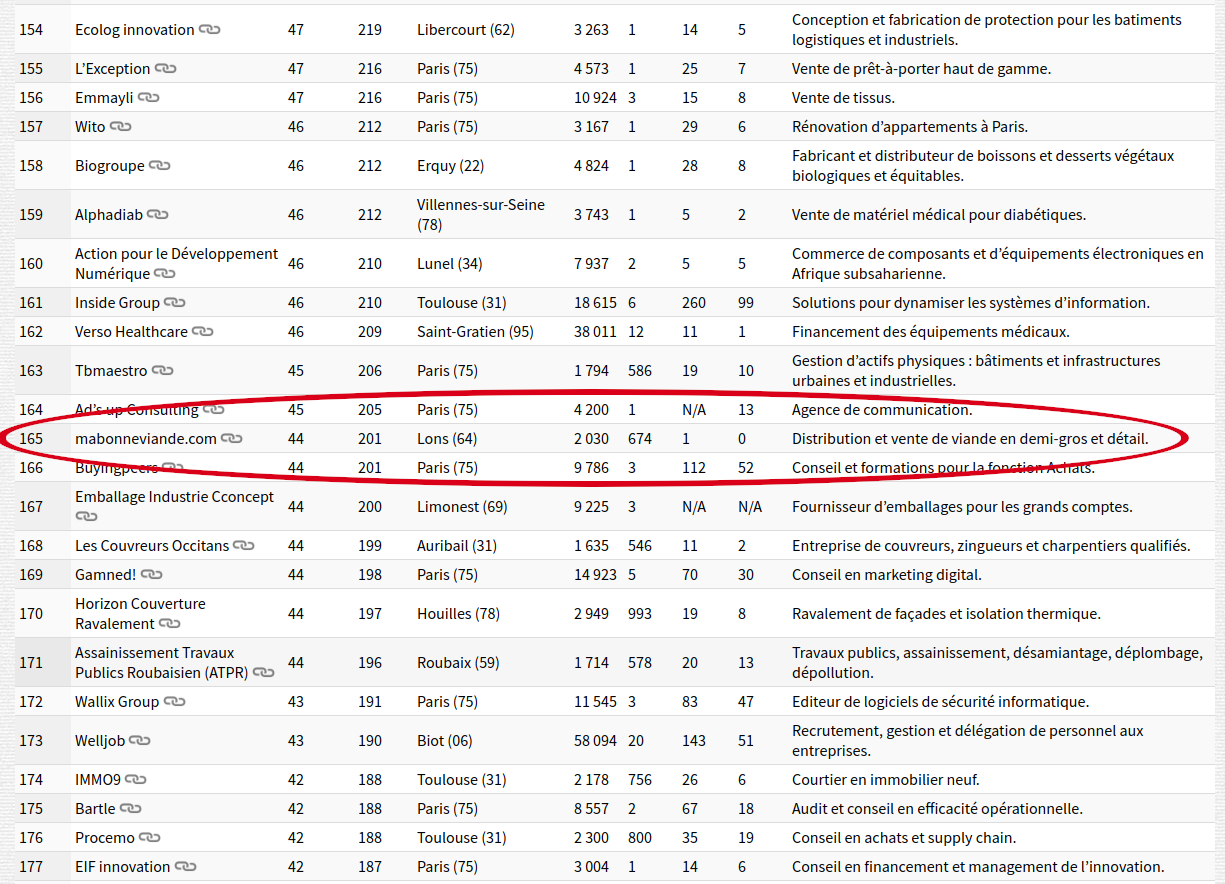Select description 'Agence de communication.'
The height and width of the screenshot is (884, 1225).
[x=882, y=410]
